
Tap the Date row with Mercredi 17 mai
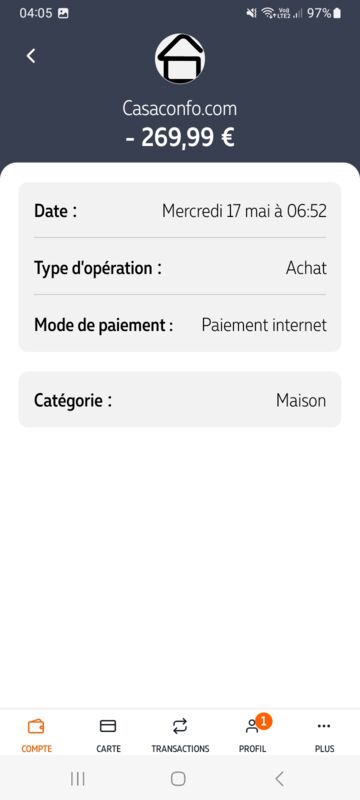[x=180, y=211]
